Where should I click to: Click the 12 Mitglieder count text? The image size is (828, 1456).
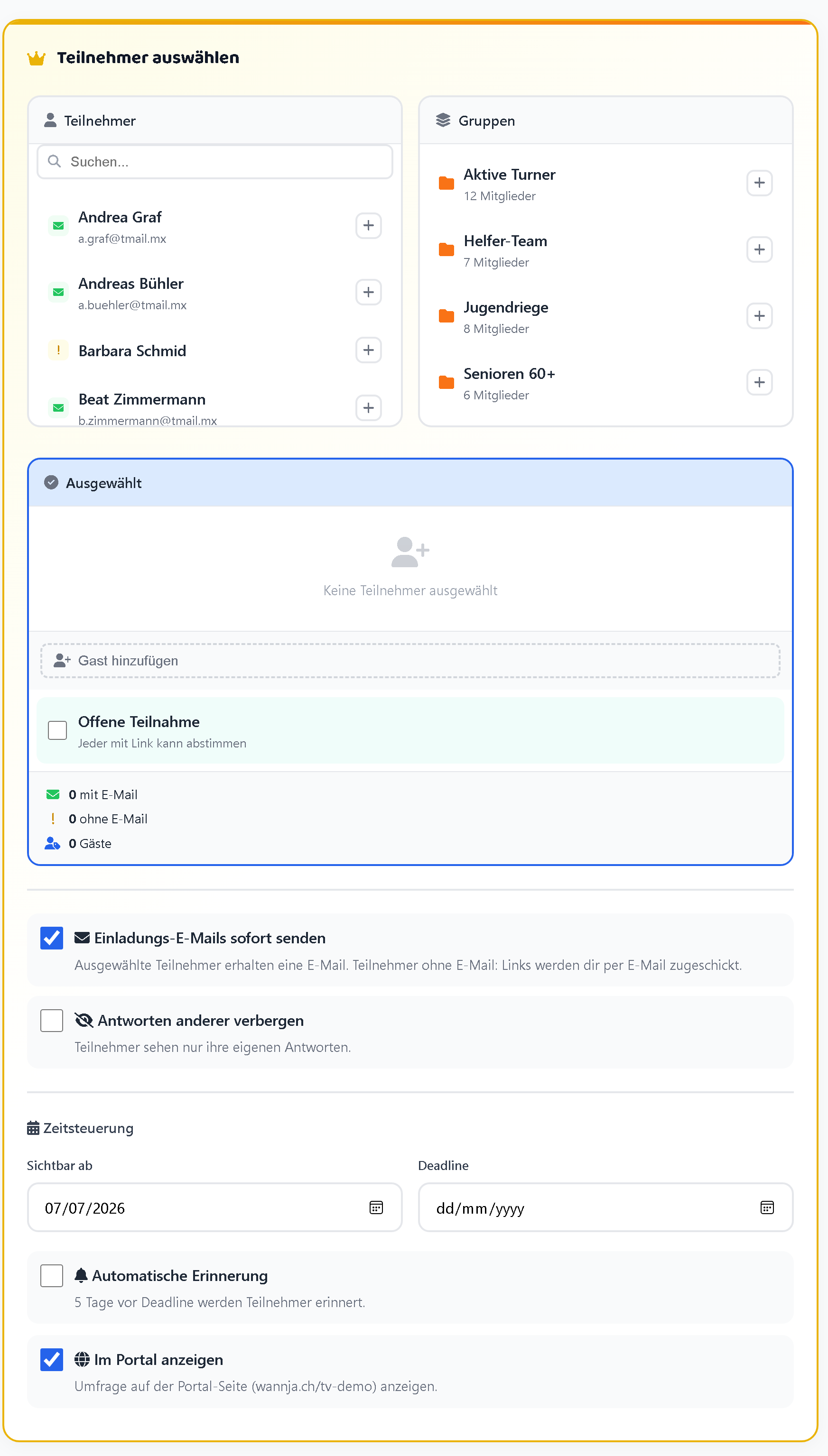point(499,196)
